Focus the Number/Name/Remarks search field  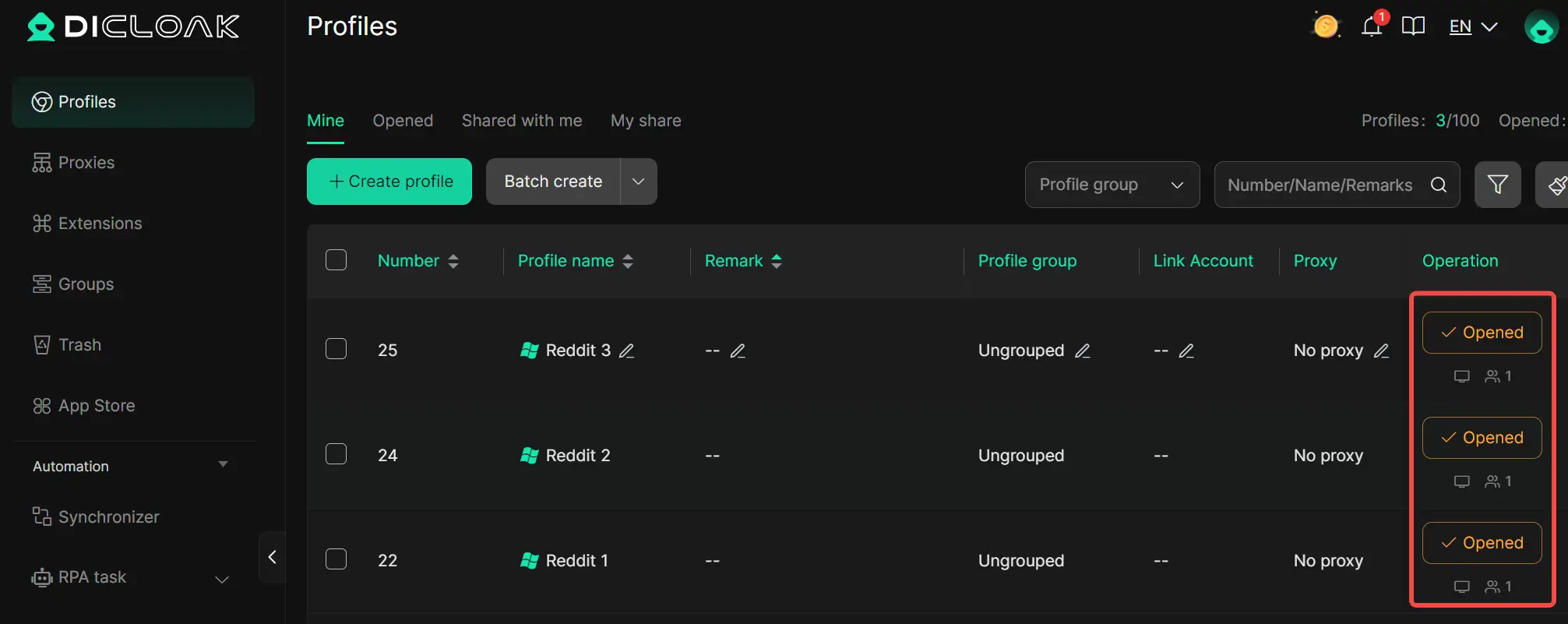coord(1320,185)
